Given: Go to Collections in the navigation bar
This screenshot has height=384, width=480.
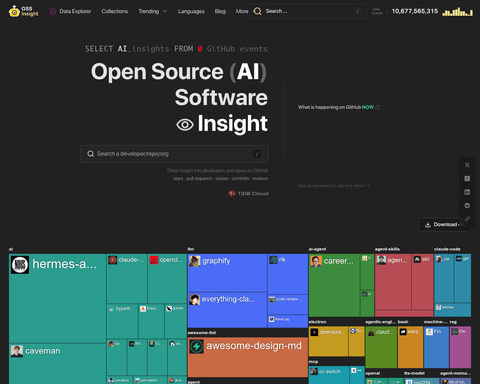Looking at the screenshot, I should point(115,11).
